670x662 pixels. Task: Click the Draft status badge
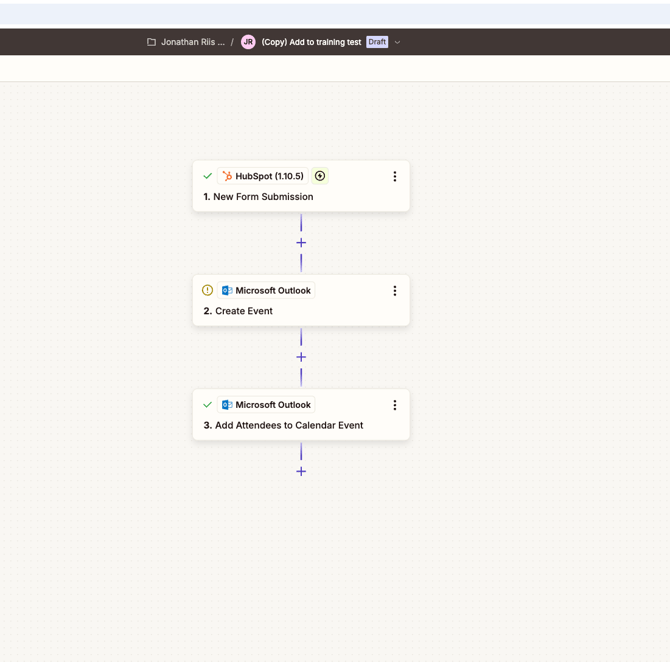[x=377, y=42]
